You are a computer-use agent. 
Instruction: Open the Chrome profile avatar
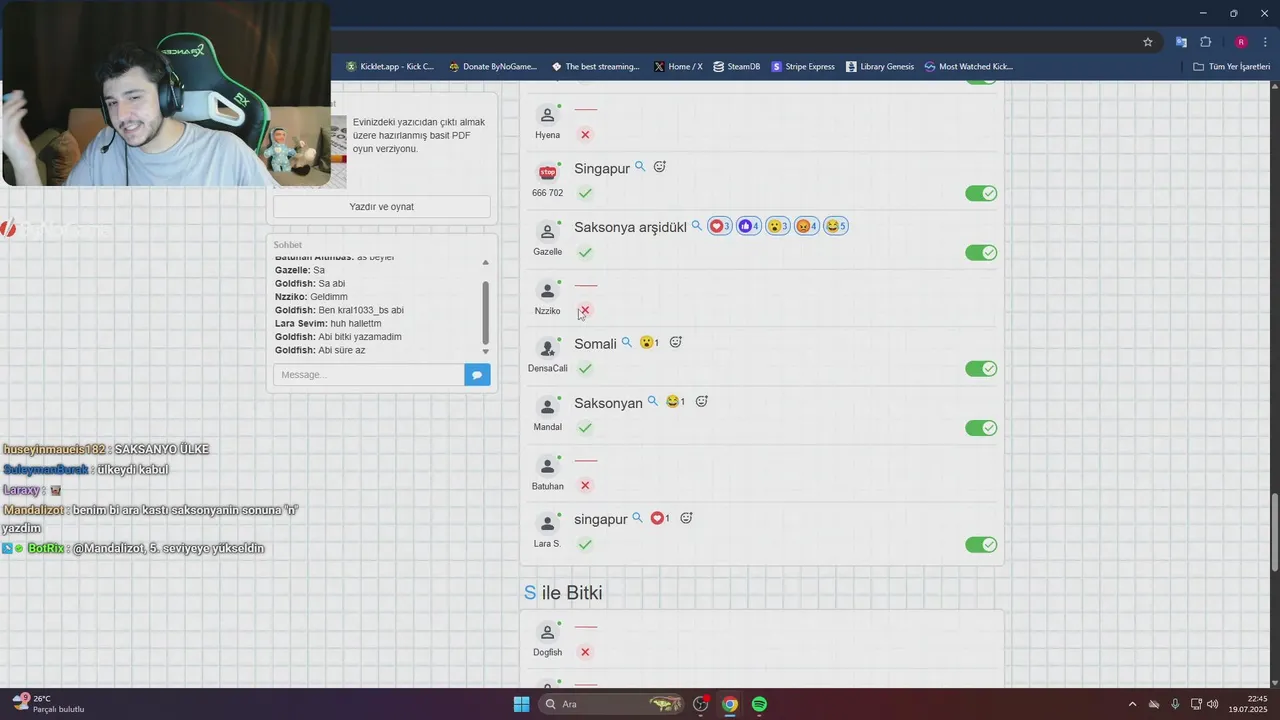(1241, 42)
